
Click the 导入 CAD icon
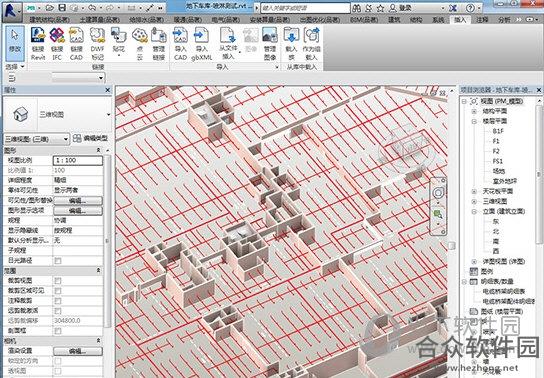180,44
